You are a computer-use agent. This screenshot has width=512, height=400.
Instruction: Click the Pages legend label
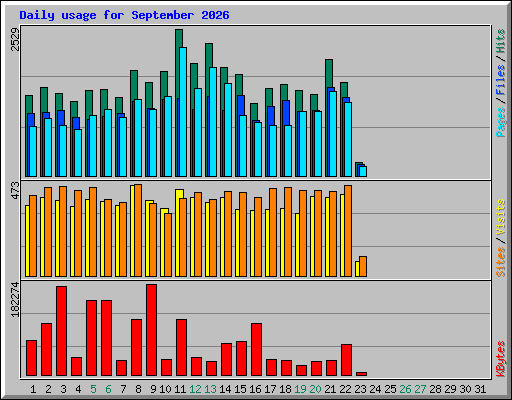(500, 122)
